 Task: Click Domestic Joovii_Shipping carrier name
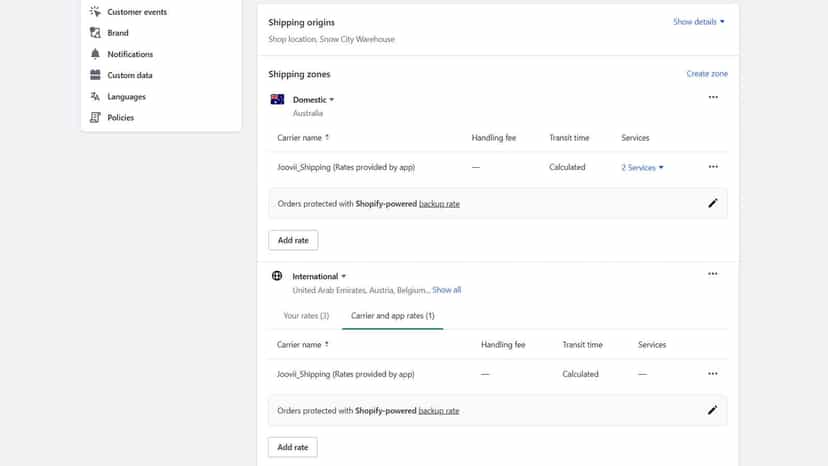[346, 167]
